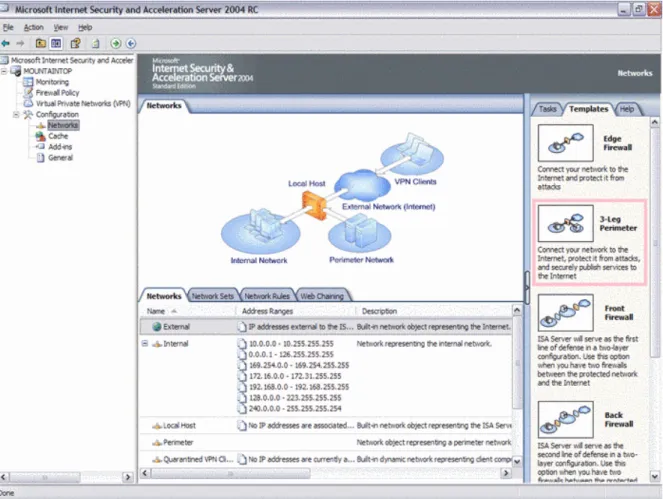663x499 pixels.
Task: Click scroll down arrow in Templates pane
Action: click(x=655, y=477)
